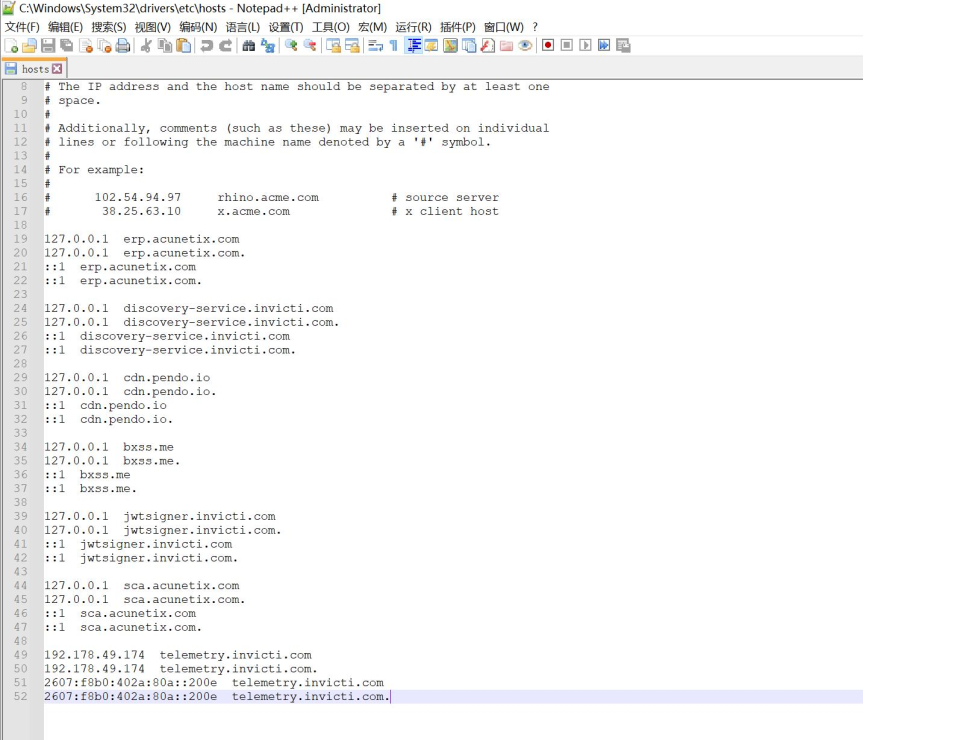Click the Close document icon
Screen dimensions: 965x740
click(86, 46)
